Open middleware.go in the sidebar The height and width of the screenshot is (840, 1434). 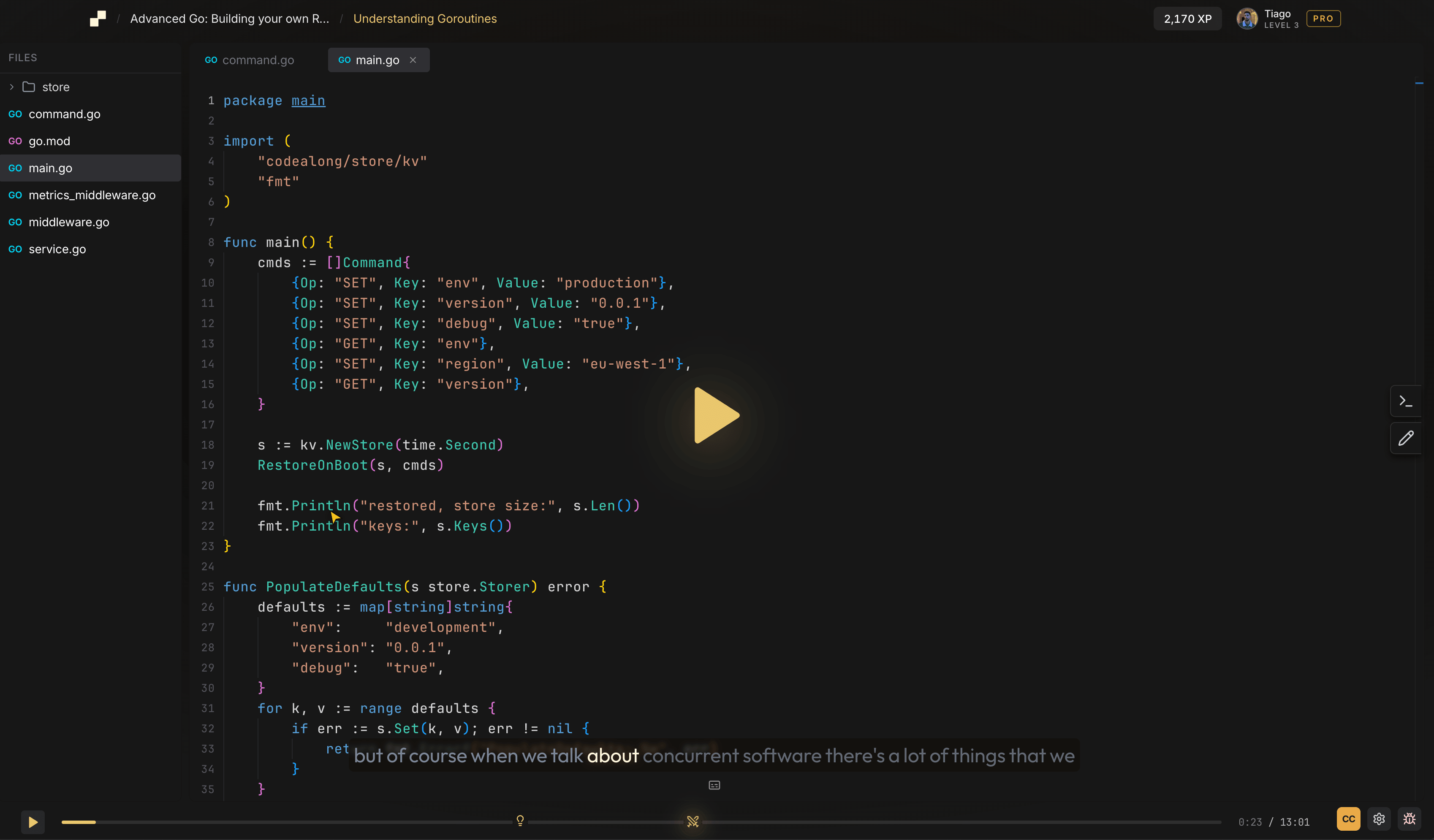(90, 222)
